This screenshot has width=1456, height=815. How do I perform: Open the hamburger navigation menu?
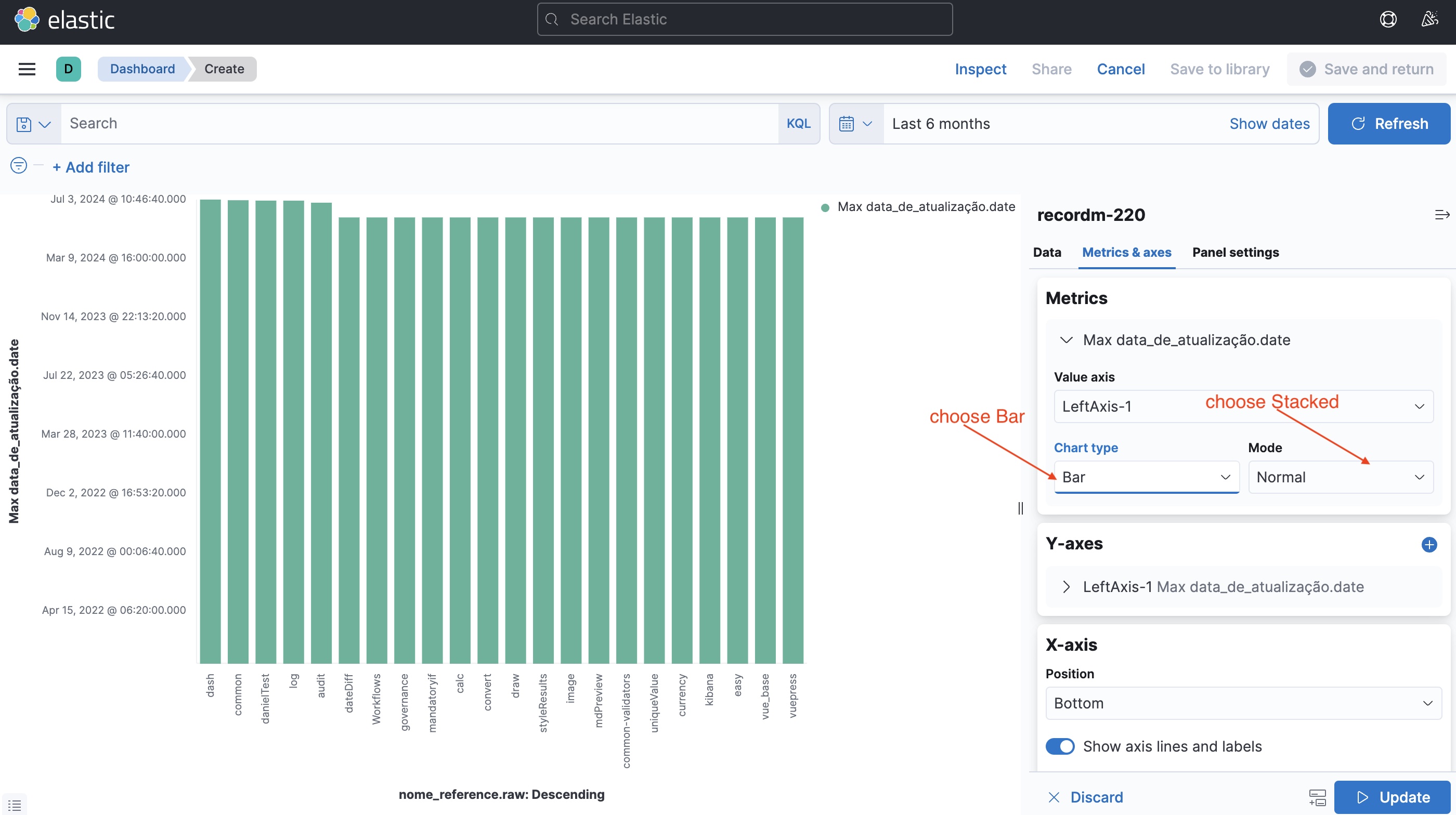coord(27,69)
